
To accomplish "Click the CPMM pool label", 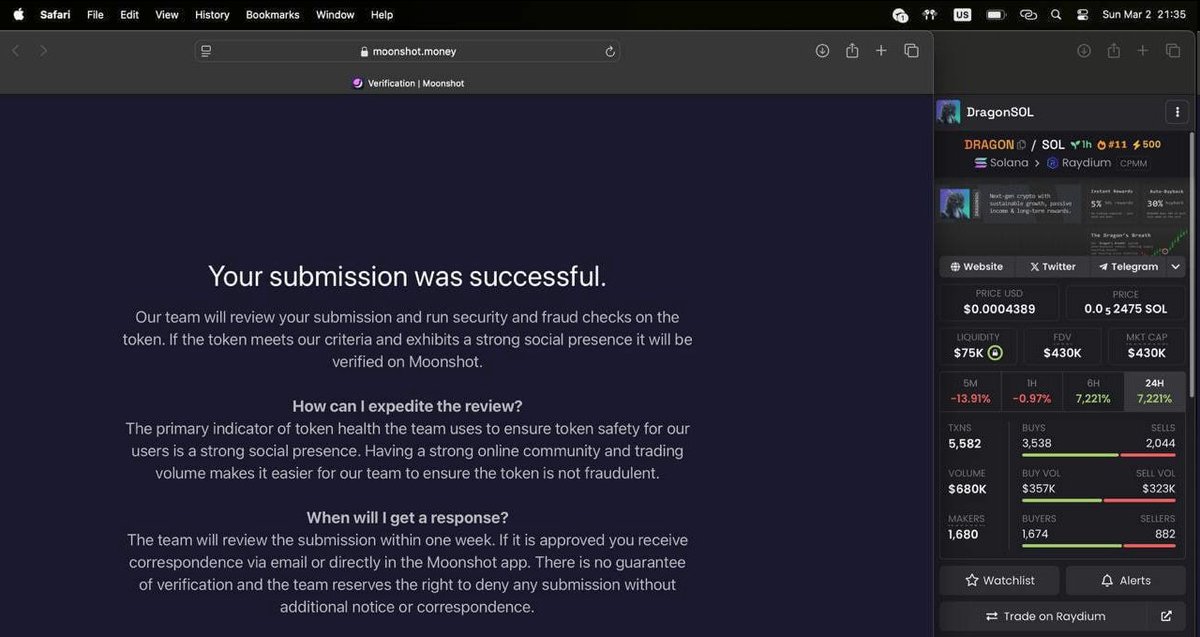I will pyautogui.click(x=1132, y=163).
